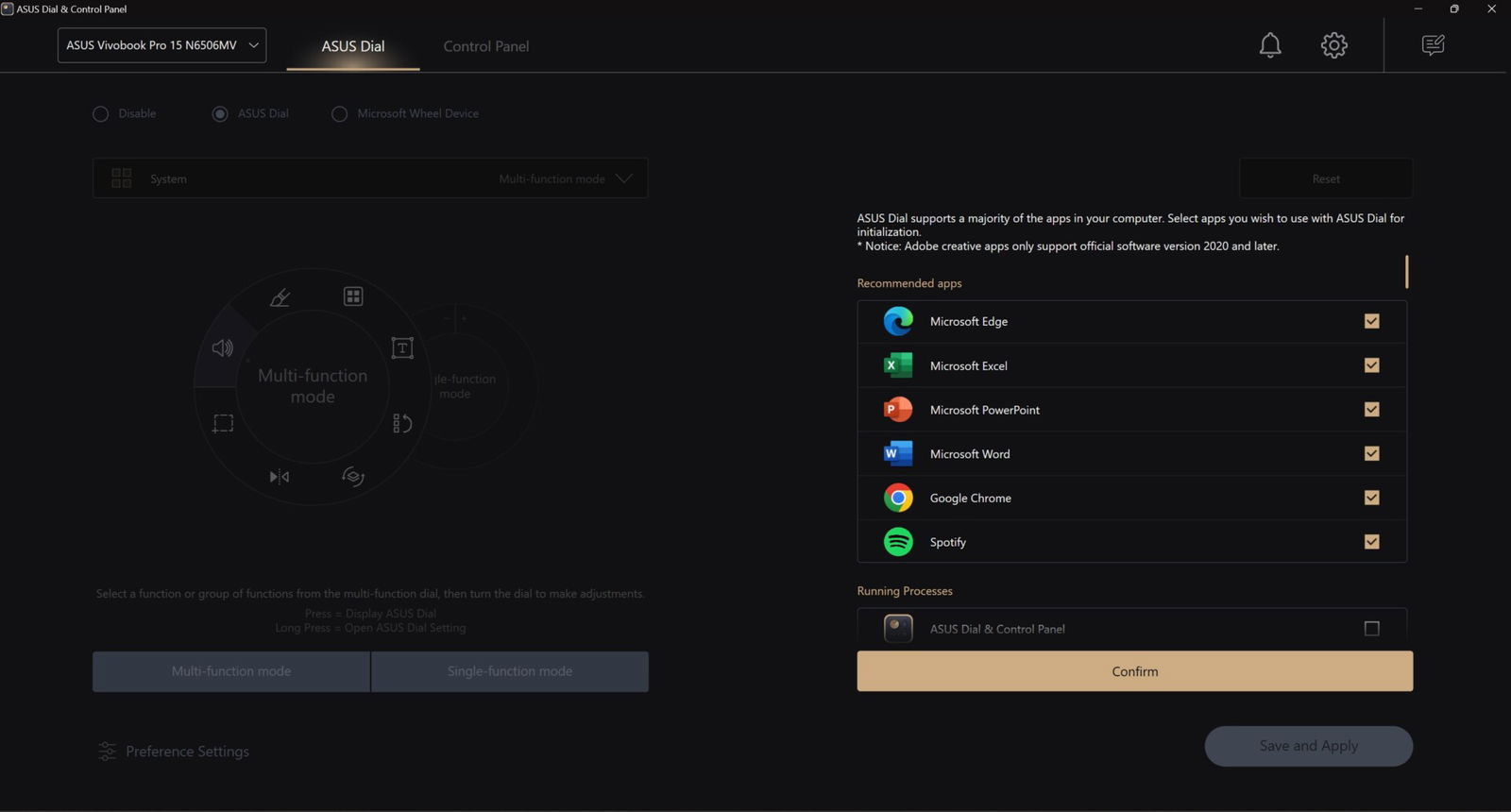Click the text box icon on the dial
Screen dimensions: 1511x812
(x=402, y=348)
